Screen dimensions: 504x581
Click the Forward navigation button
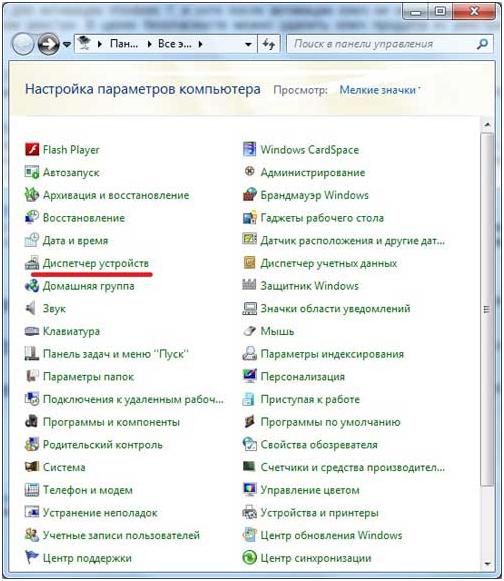click(x=49, y=44)
